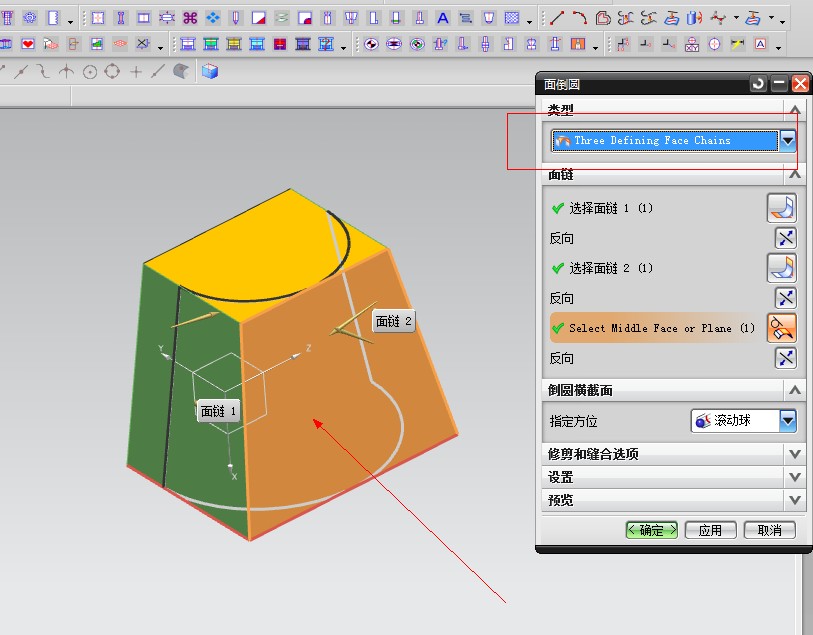Viewport: 813px width, 635px height.
Task: Toggle the plus-shaped existing point snap
Action: [x=135, y=72]
